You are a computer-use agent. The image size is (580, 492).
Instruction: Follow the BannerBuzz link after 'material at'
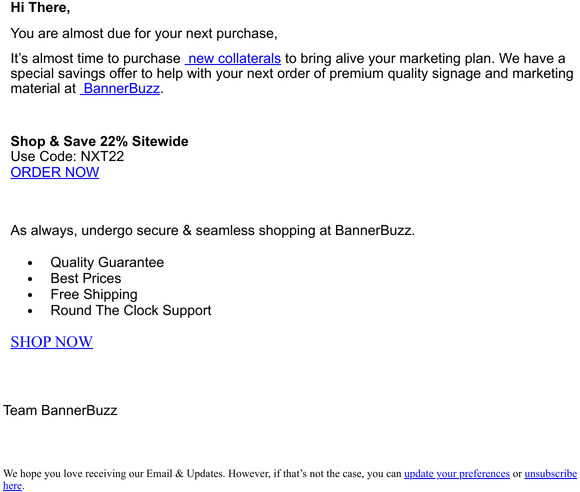point(120,89)
